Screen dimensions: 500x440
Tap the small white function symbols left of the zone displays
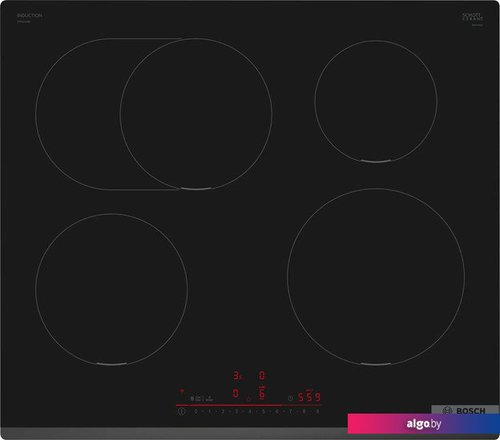click(x=202, y=398)
